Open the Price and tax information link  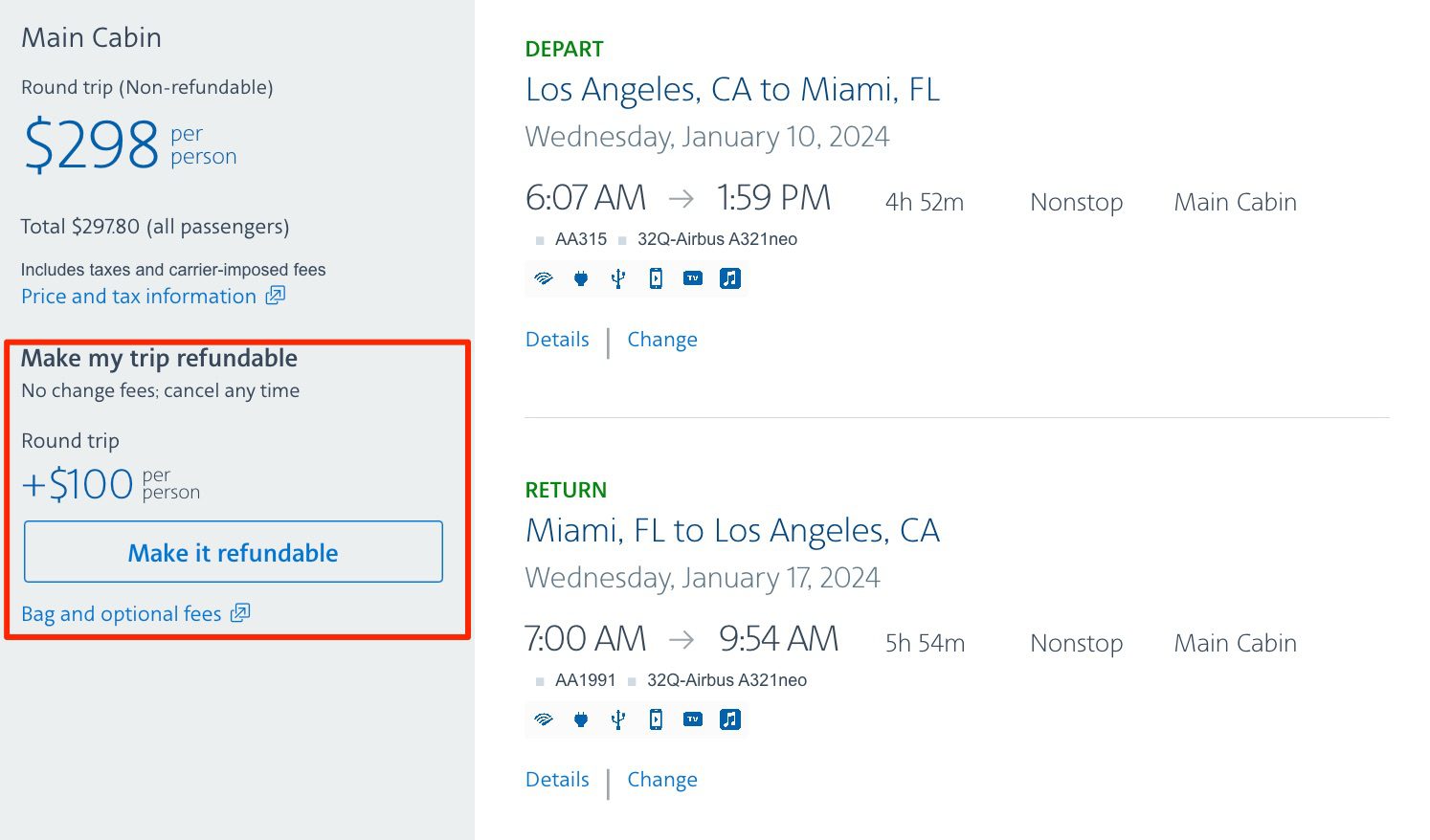pyautogui.click(x=139, y=297)
